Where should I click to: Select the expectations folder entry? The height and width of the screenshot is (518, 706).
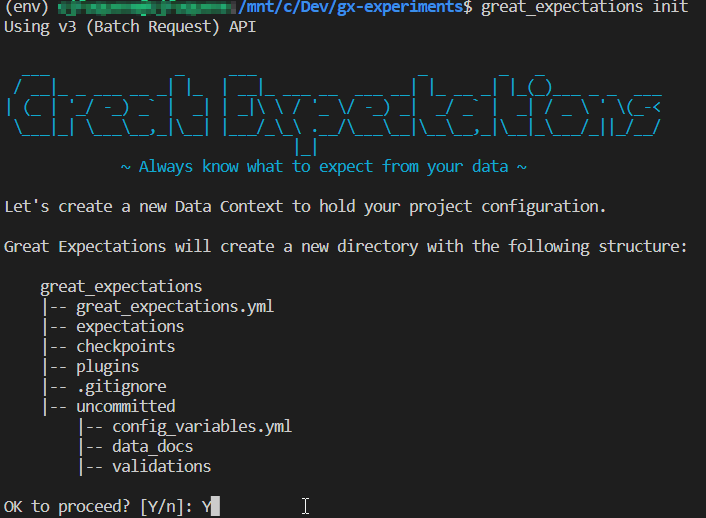click(x=130, y=326)
